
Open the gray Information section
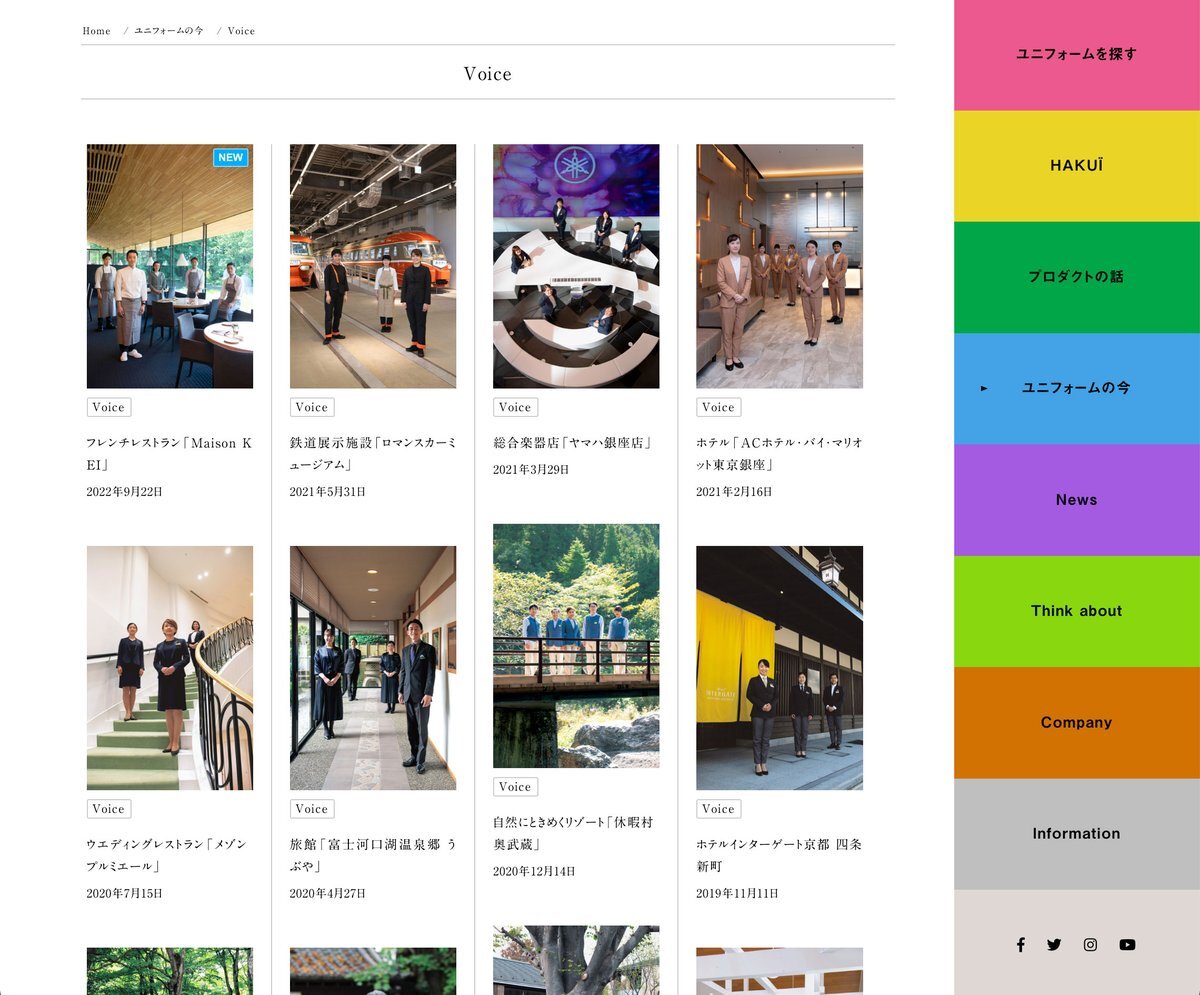coord(1076,833)
